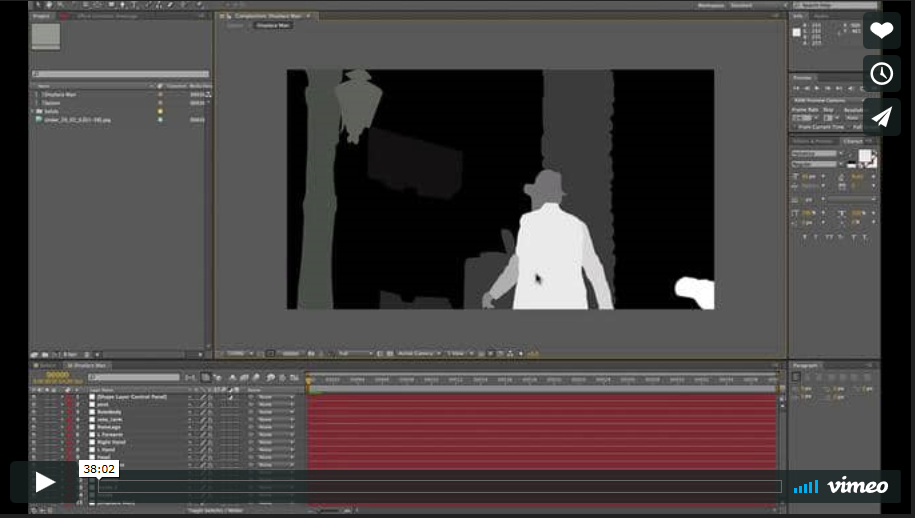Take a snapshot with the viewer camera icon
The image size is (915, 518).
tap(311, 354)
